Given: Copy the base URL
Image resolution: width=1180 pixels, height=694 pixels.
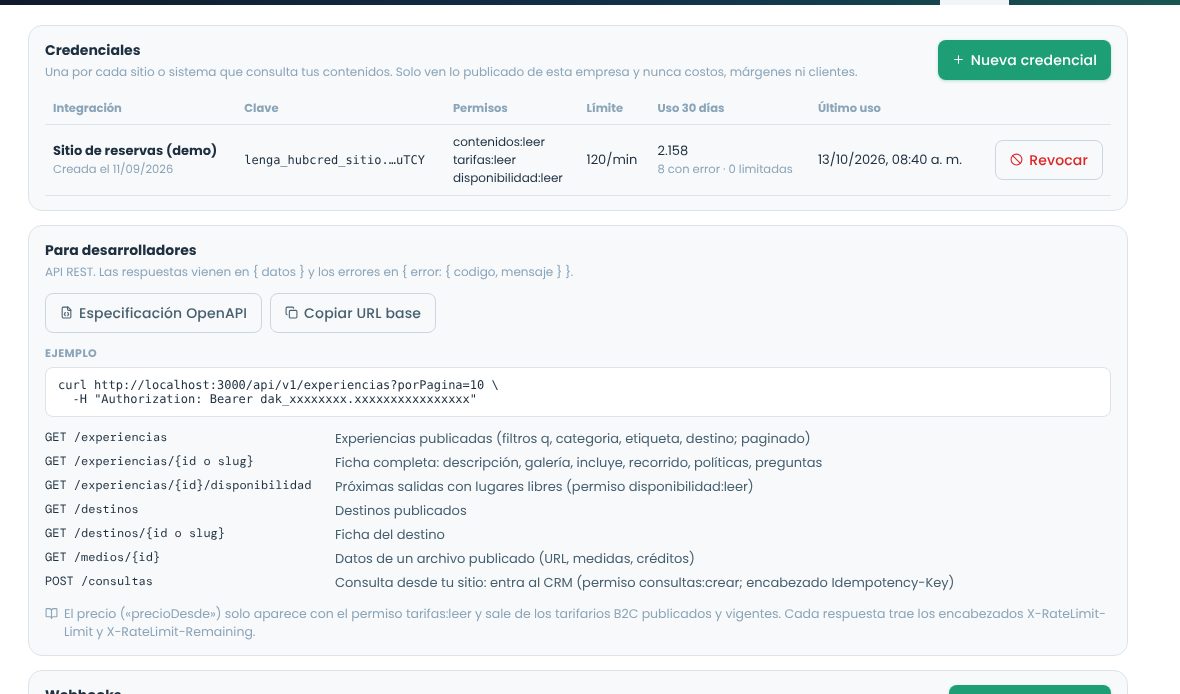Looking at the screenshot, I should point(353,313).
